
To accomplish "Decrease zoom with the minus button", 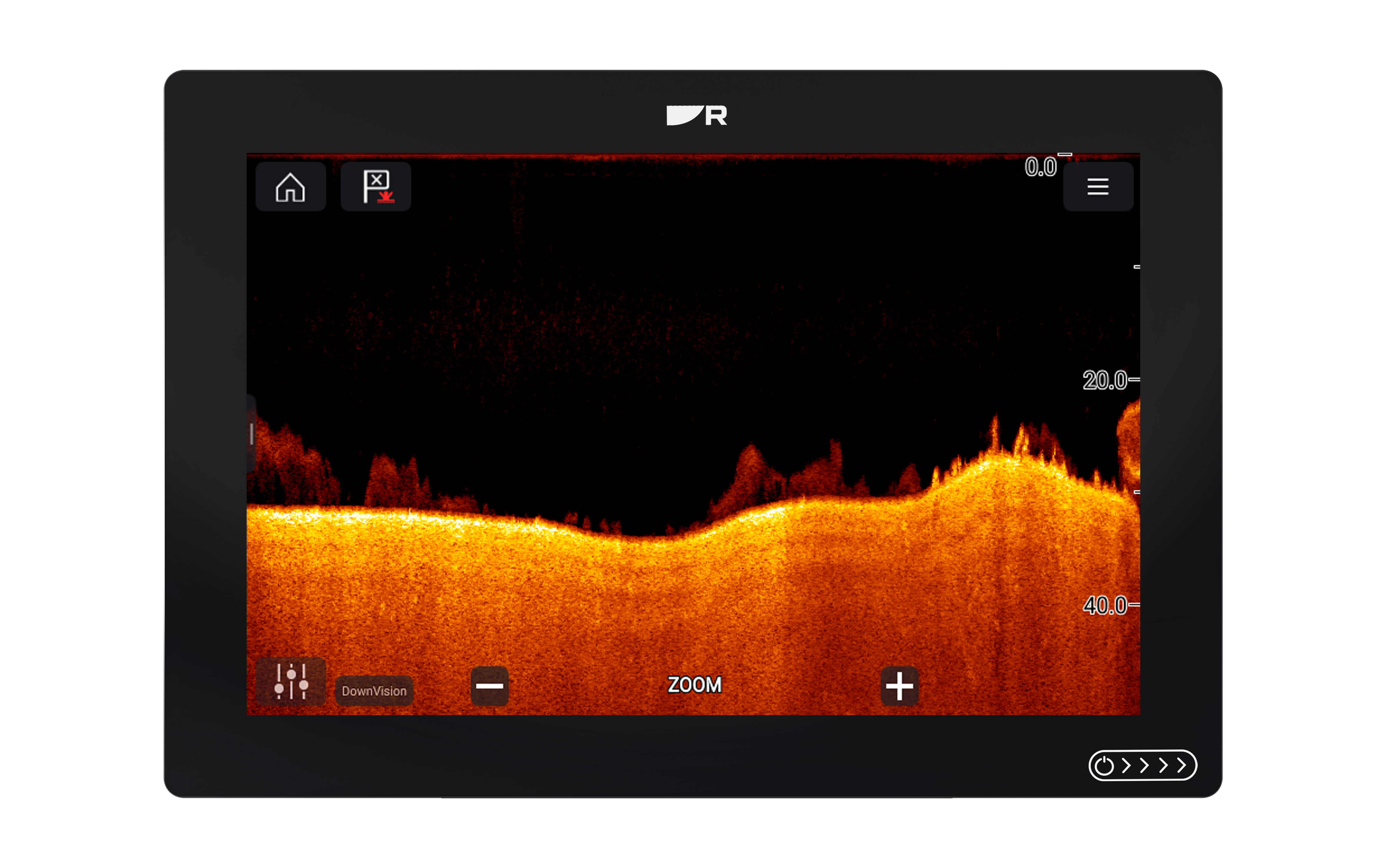I will pos(489,686).
